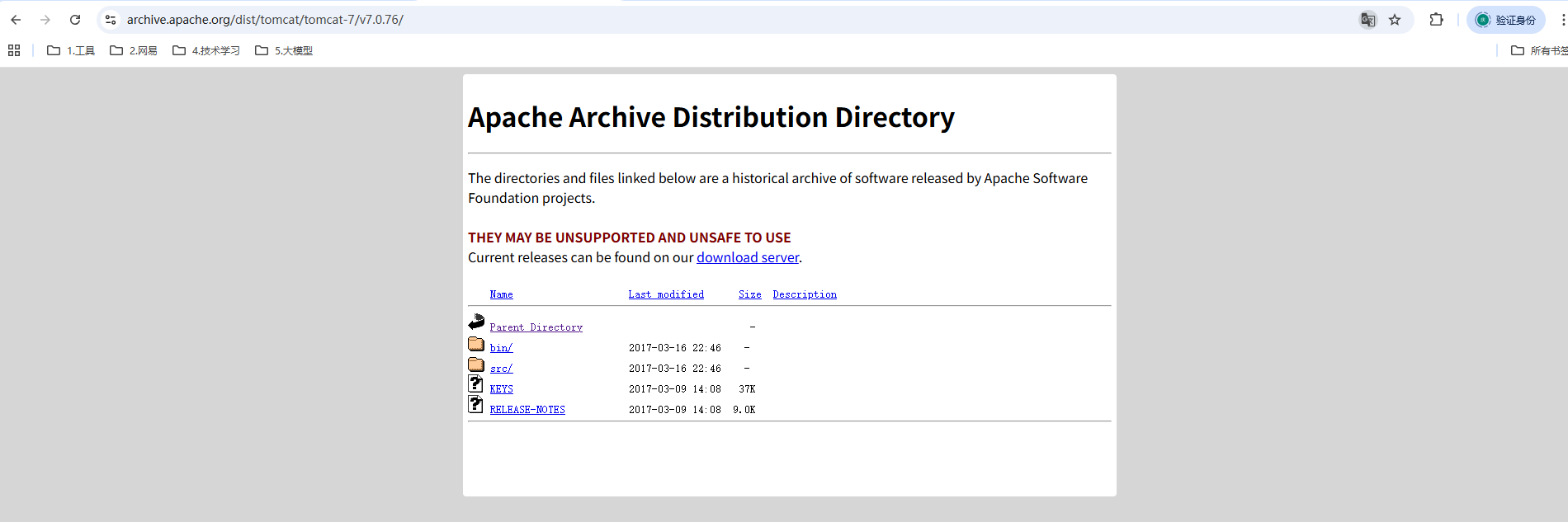Viewport: 1568px width, 522px height.
Task: Click the KEYS modified date 2017-03-09 14:08
Action: pyautogui.click(x=675, y=389)
